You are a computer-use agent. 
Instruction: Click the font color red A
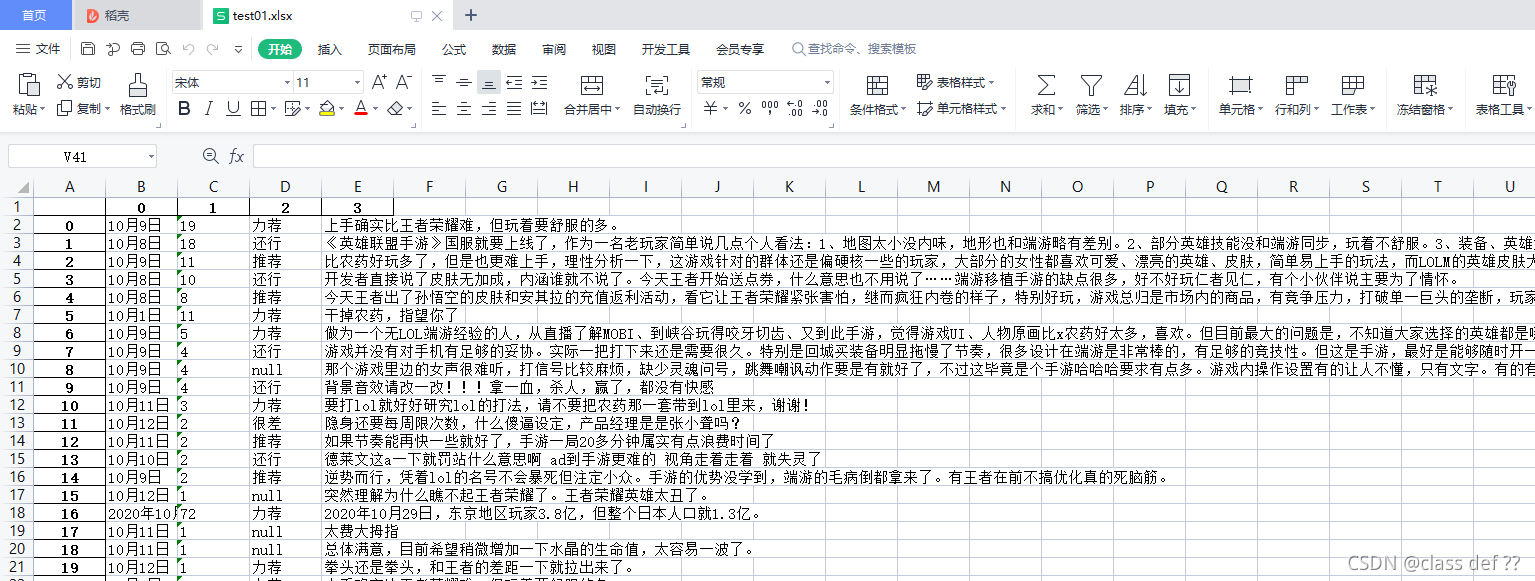(x=361, y=108)
